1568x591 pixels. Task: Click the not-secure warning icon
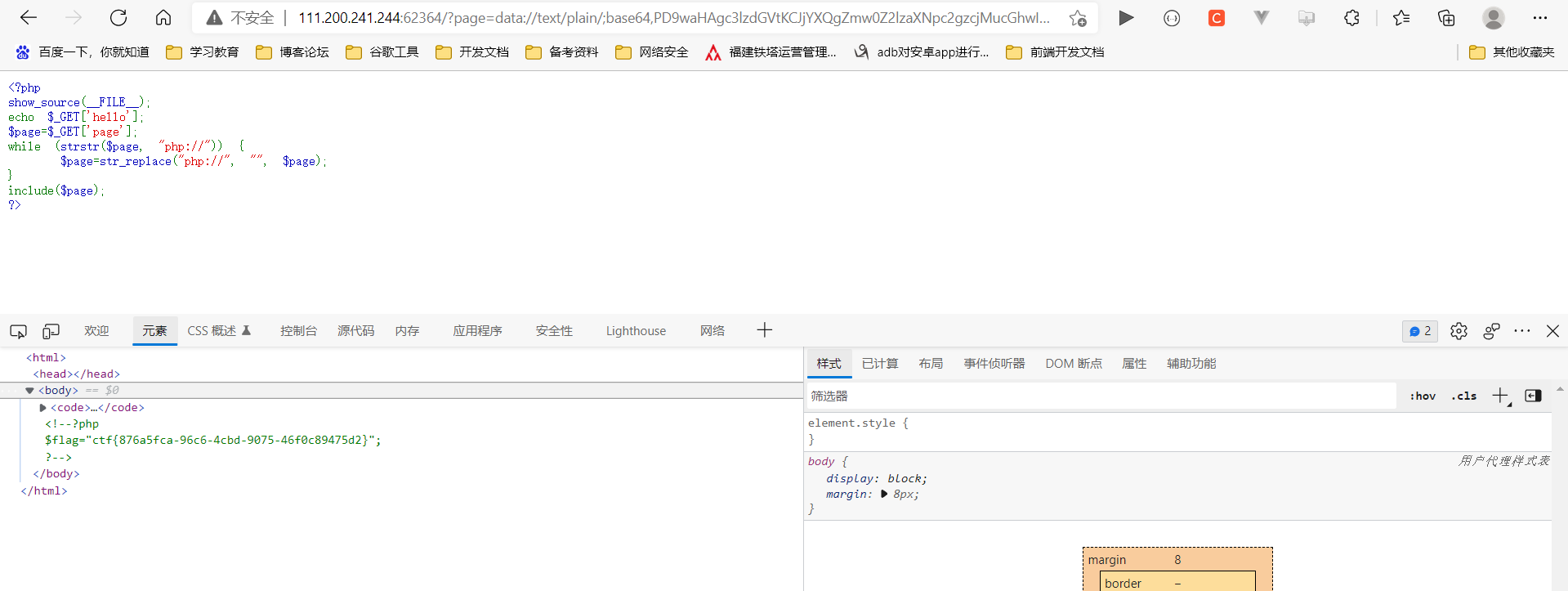214,17
